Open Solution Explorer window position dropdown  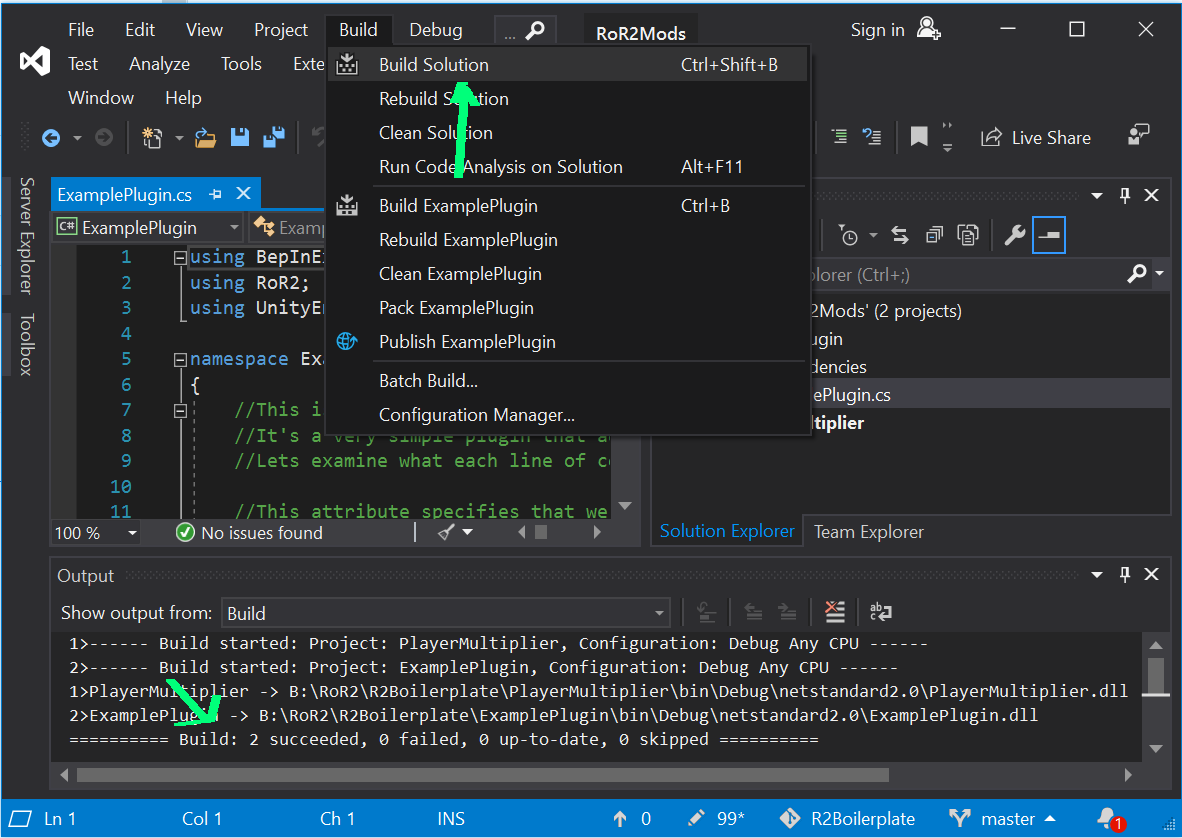click(x=1097, y=196)
